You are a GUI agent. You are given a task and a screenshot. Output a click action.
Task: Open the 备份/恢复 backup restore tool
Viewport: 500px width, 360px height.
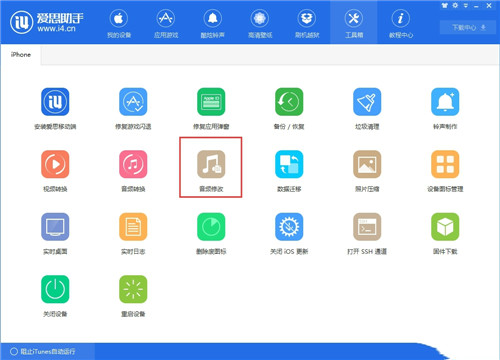pos(289,102)
